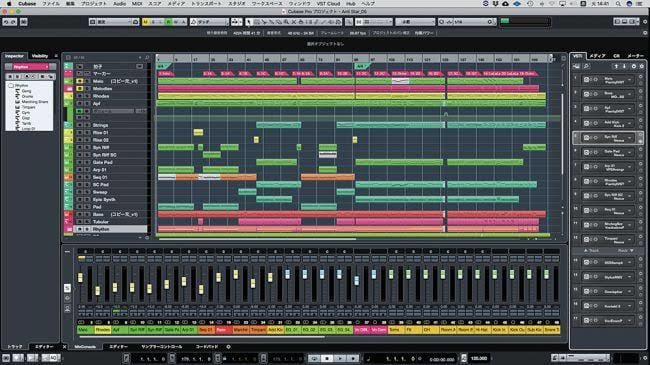This screenshot has height=365, width=650.
Task: Select the Zoom magnifier tool
Action: pos(286,22)
